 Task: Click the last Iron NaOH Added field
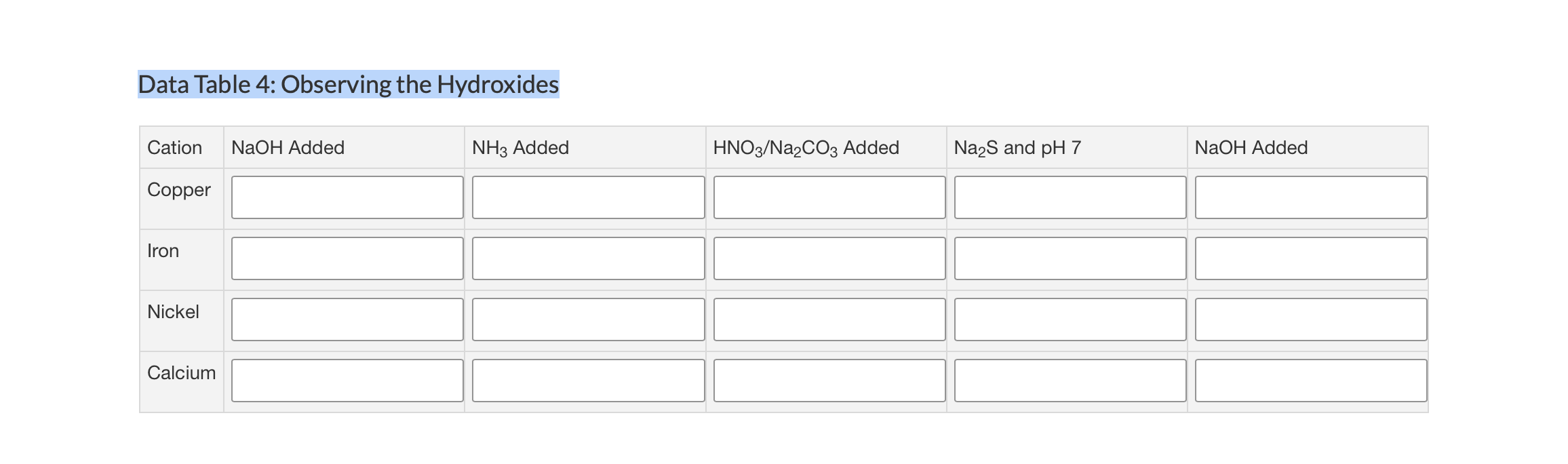point(1310,258)
